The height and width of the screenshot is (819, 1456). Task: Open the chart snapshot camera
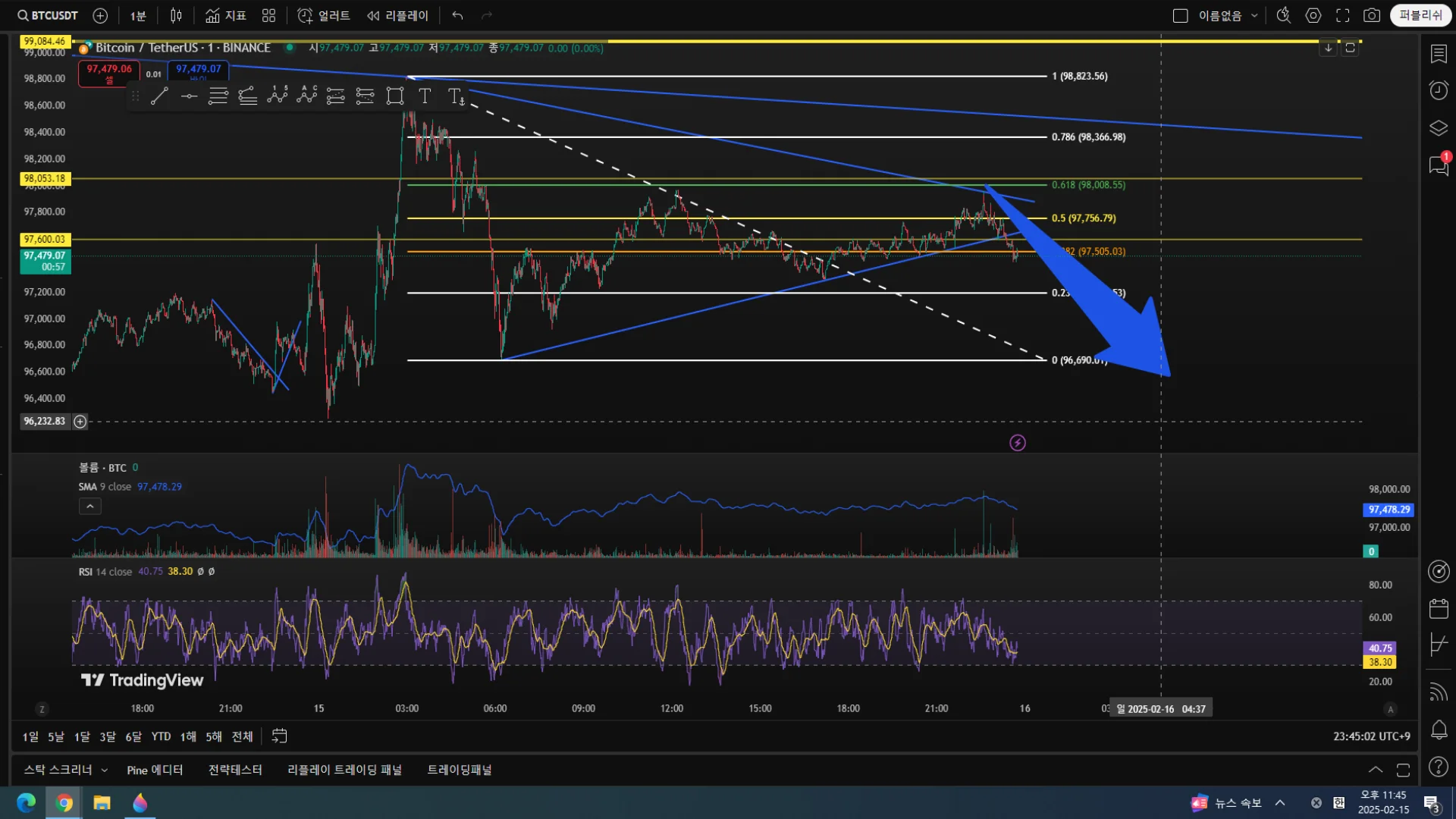[x=1371, y=15]
